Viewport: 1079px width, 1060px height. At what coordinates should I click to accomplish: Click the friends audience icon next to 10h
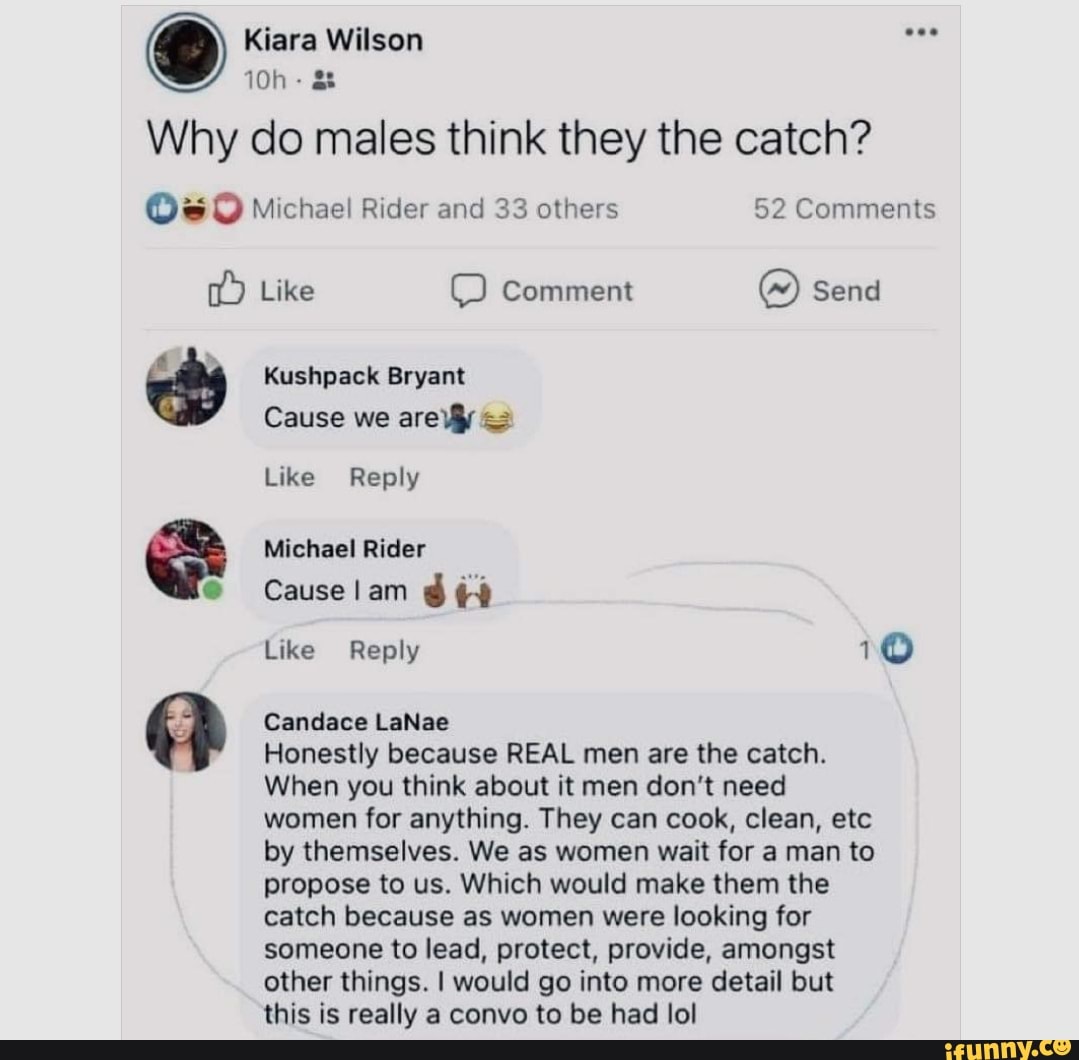click(323, 81)
